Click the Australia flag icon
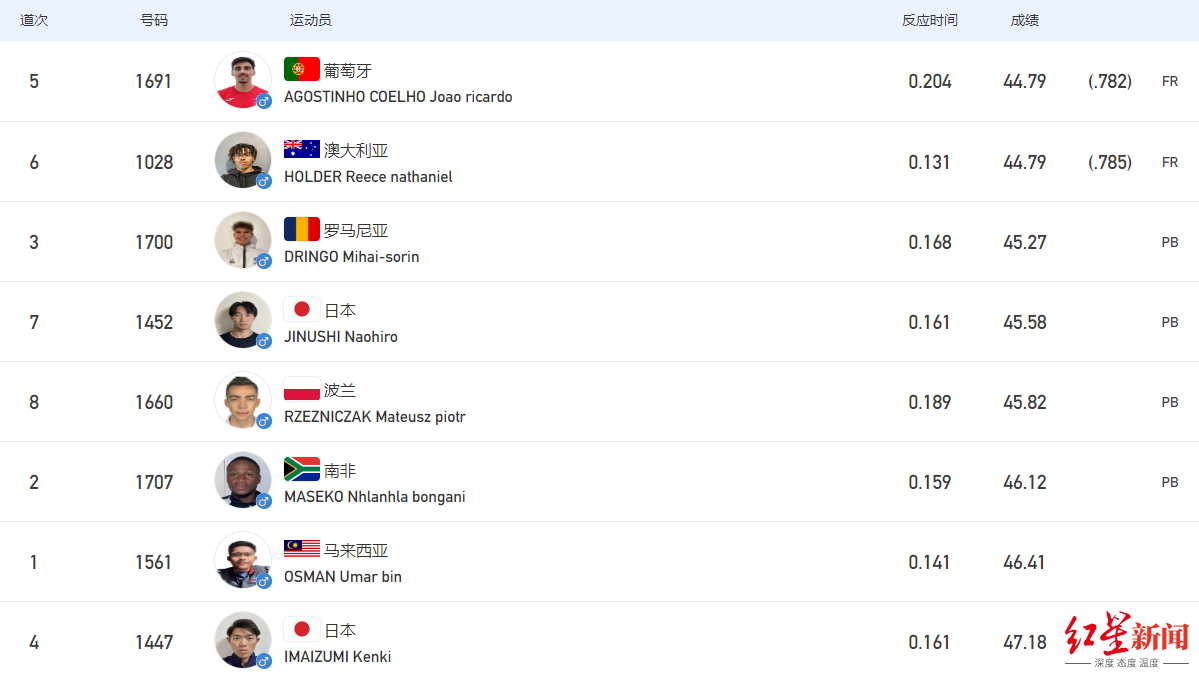 click(x=301, y=149)
